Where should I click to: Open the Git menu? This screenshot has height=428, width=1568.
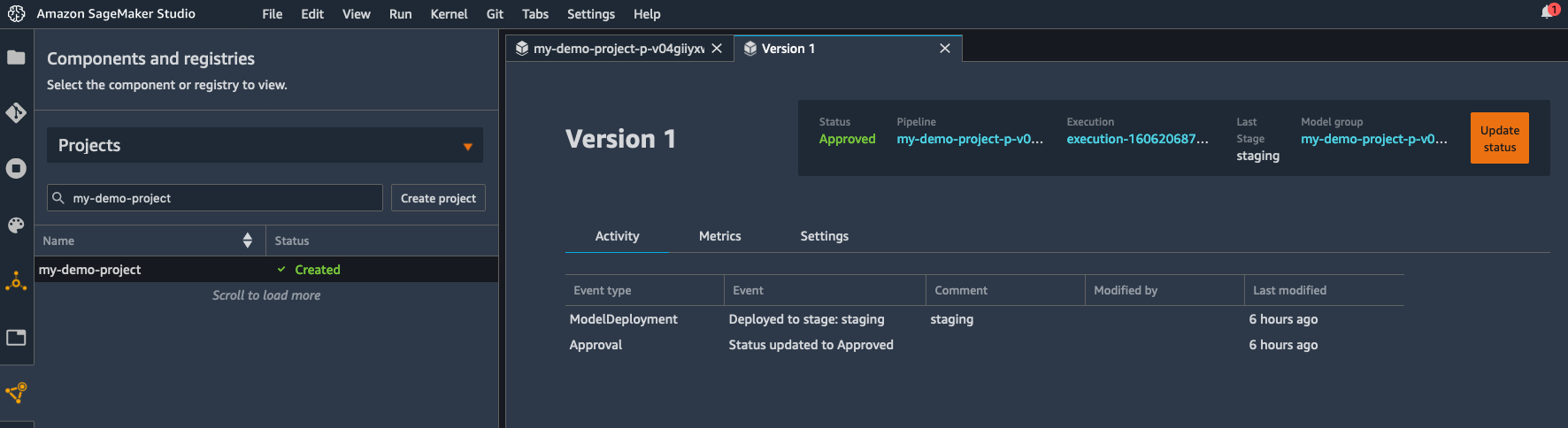(x=495, y=14)
